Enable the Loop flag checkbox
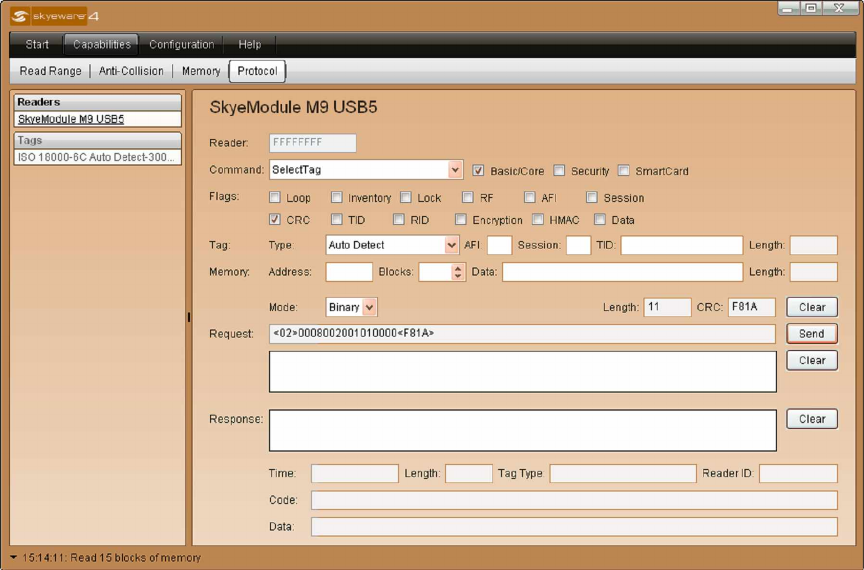 275,198
